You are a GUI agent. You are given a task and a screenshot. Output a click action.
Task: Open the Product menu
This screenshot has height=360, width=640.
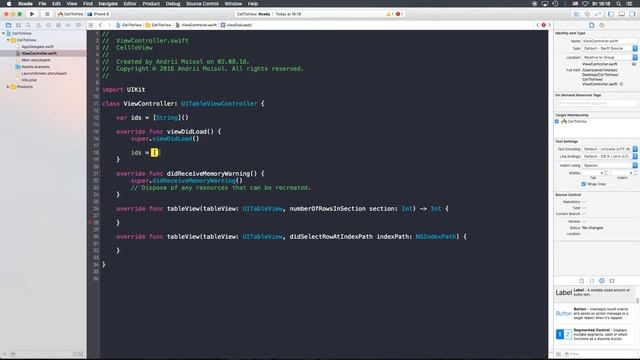coord(151,4)
